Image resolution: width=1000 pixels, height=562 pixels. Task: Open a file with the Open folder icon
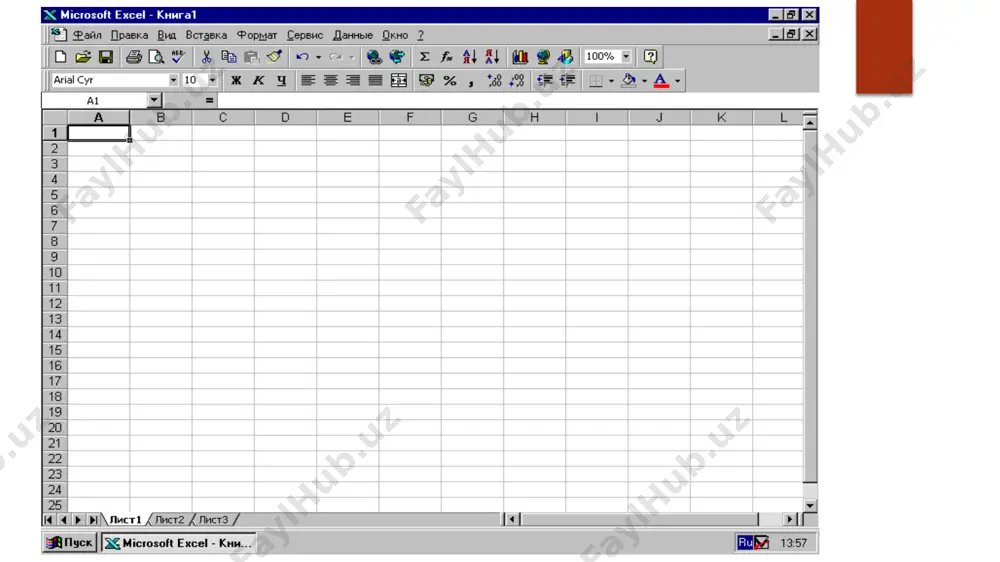(x=83, y=57)
